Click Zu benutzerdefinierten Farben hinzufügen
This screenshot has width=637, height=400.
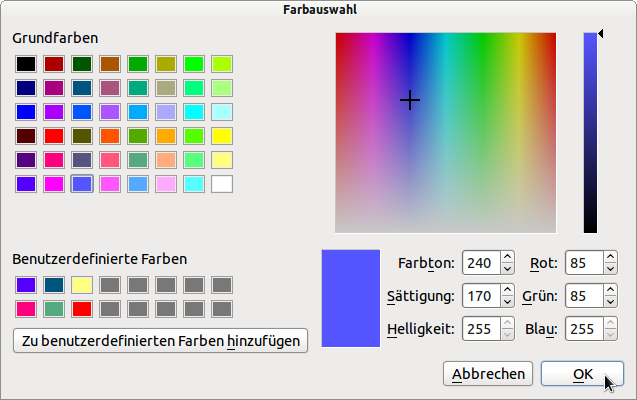160,340
